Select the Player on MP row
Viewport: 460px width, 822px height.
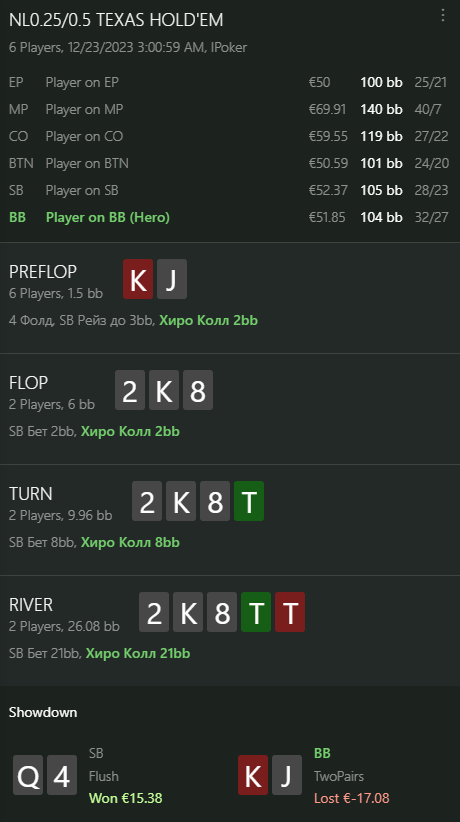(x=229, y=109)
